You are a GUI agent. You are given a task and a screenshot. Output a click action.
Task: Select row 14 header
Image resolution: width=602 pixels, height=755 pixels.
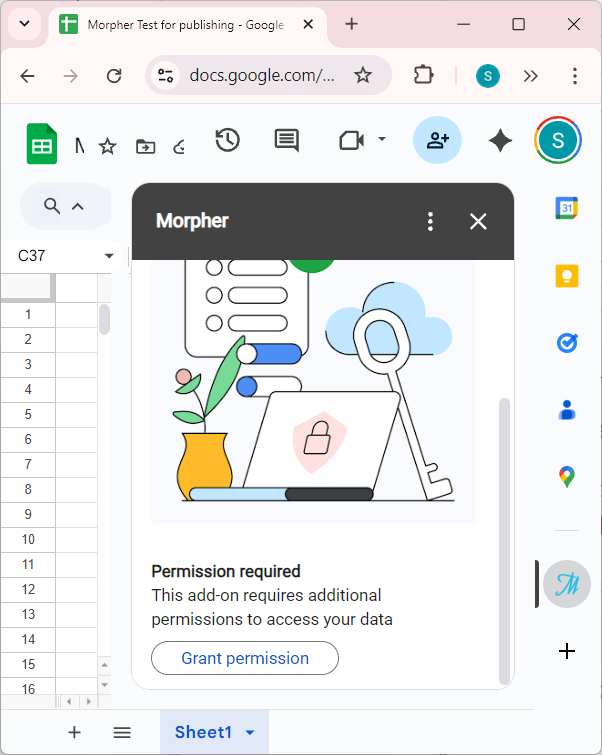pyautogui.click(x=28, y=639)
